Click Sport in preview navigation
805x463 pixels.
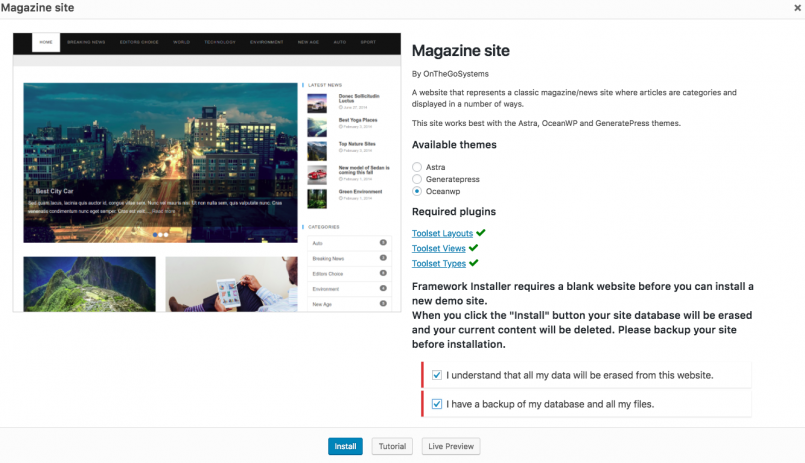pos(368,42)
